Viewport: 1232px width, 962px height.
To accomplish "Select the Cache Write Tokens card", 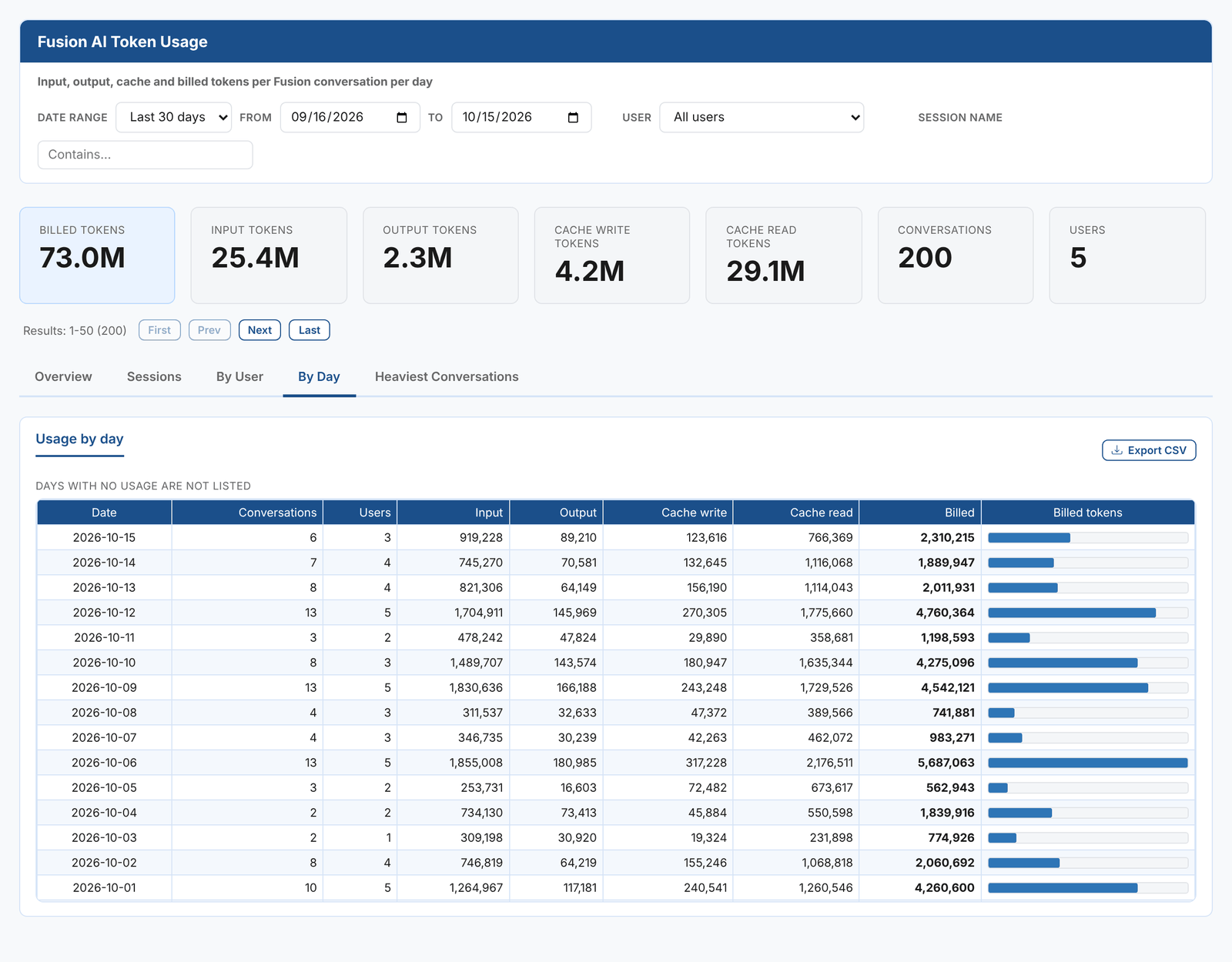I will pos(612,256).
